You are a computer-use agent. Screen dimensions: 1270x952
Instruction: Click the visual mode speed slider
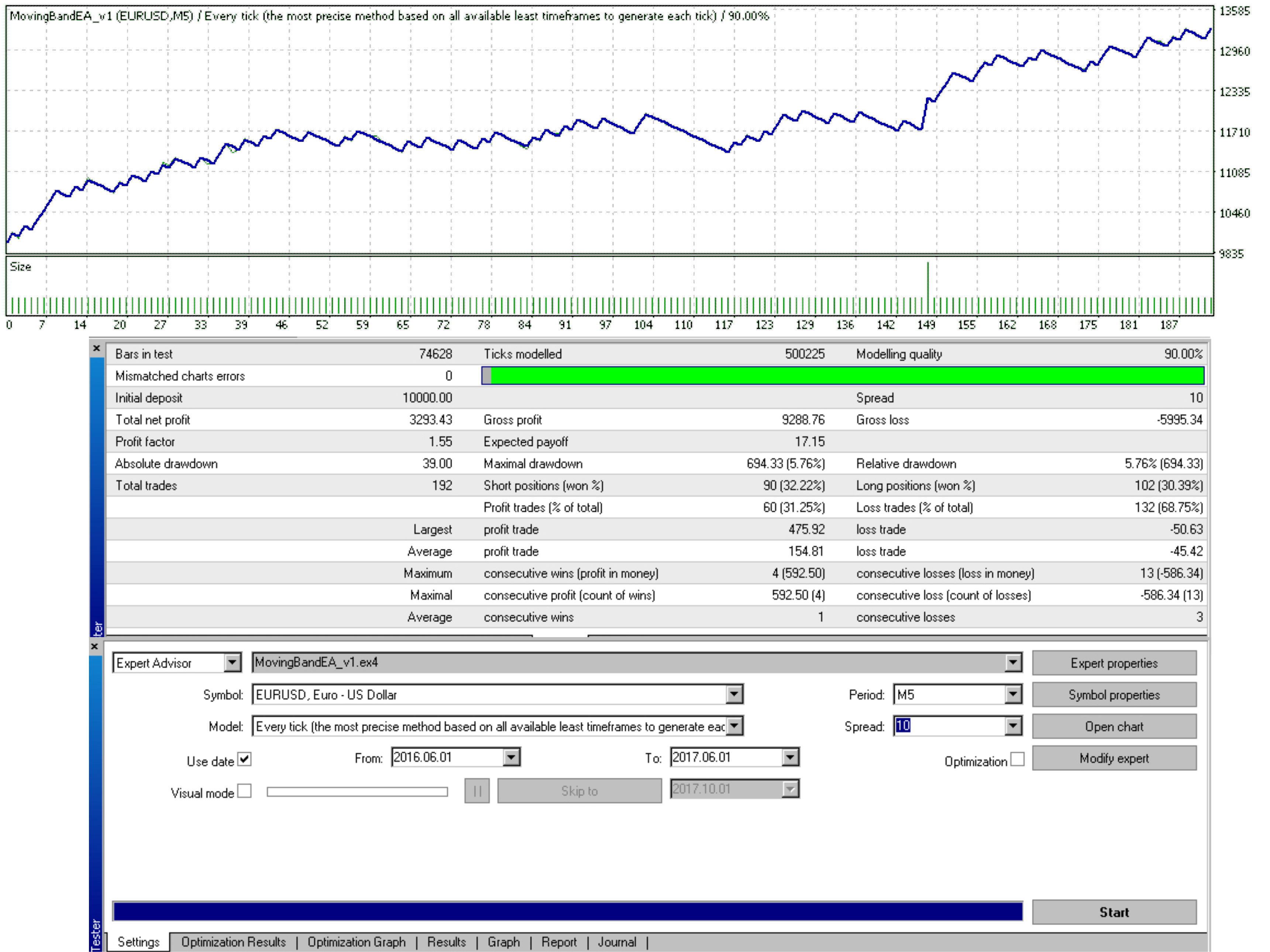click(x=357, y=792)
